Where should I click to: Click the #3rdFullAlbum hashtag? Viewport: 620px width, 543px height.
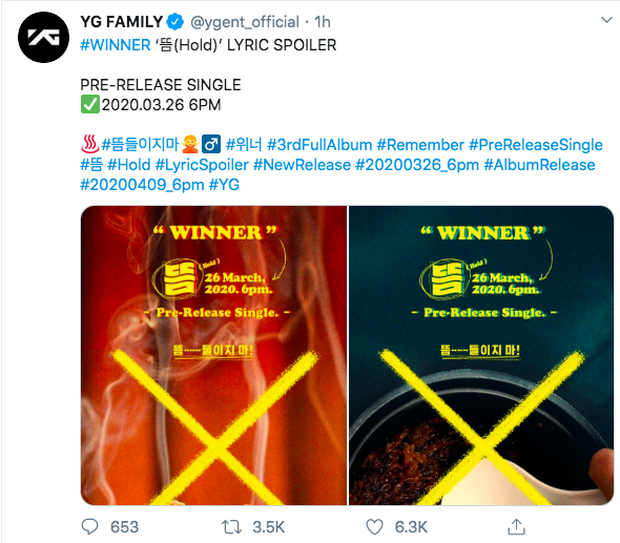click(319, 145)
